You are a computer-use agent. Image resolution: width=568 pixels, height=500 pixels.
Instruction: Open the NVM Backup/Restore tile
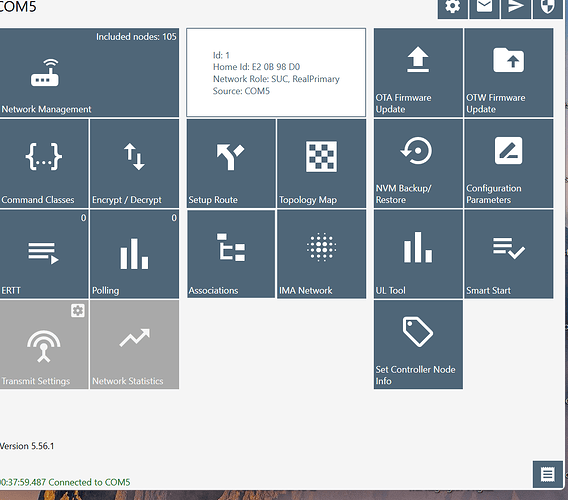point(418,163)
